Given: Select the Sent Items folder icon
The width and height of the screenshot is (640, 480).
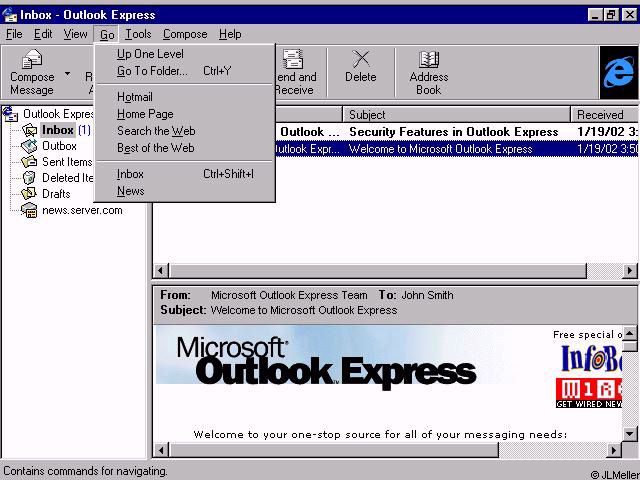Looking at the screenshot, I should [29, 162].
